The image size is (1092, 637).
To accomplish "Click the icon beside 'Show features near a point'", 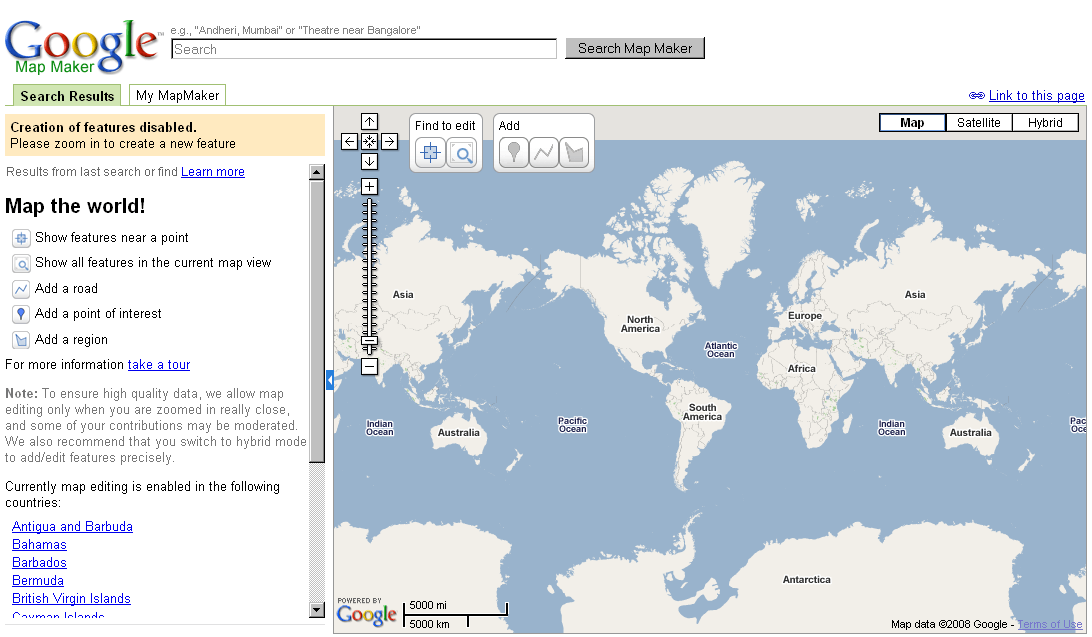I will (x=22, y=238).
